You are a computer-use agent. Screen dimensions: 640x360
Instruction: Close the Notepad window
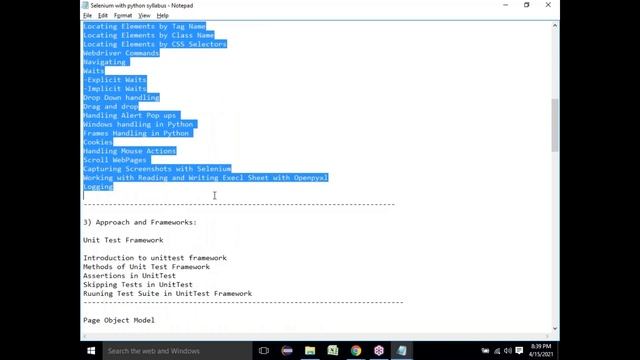pyautogui.click(x=548, y=5)
